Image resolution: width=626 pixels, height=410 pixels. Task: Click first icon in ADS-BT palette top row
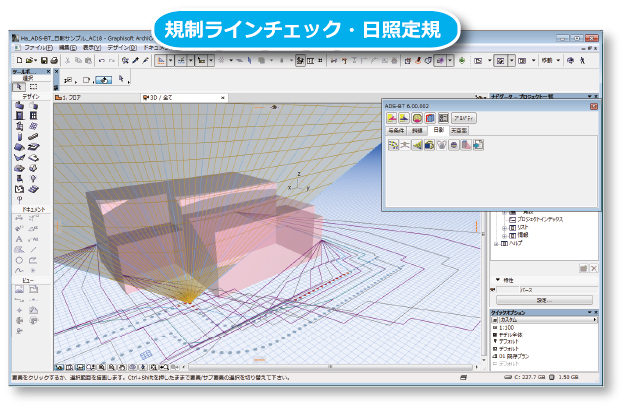click(x=392, y=118)
